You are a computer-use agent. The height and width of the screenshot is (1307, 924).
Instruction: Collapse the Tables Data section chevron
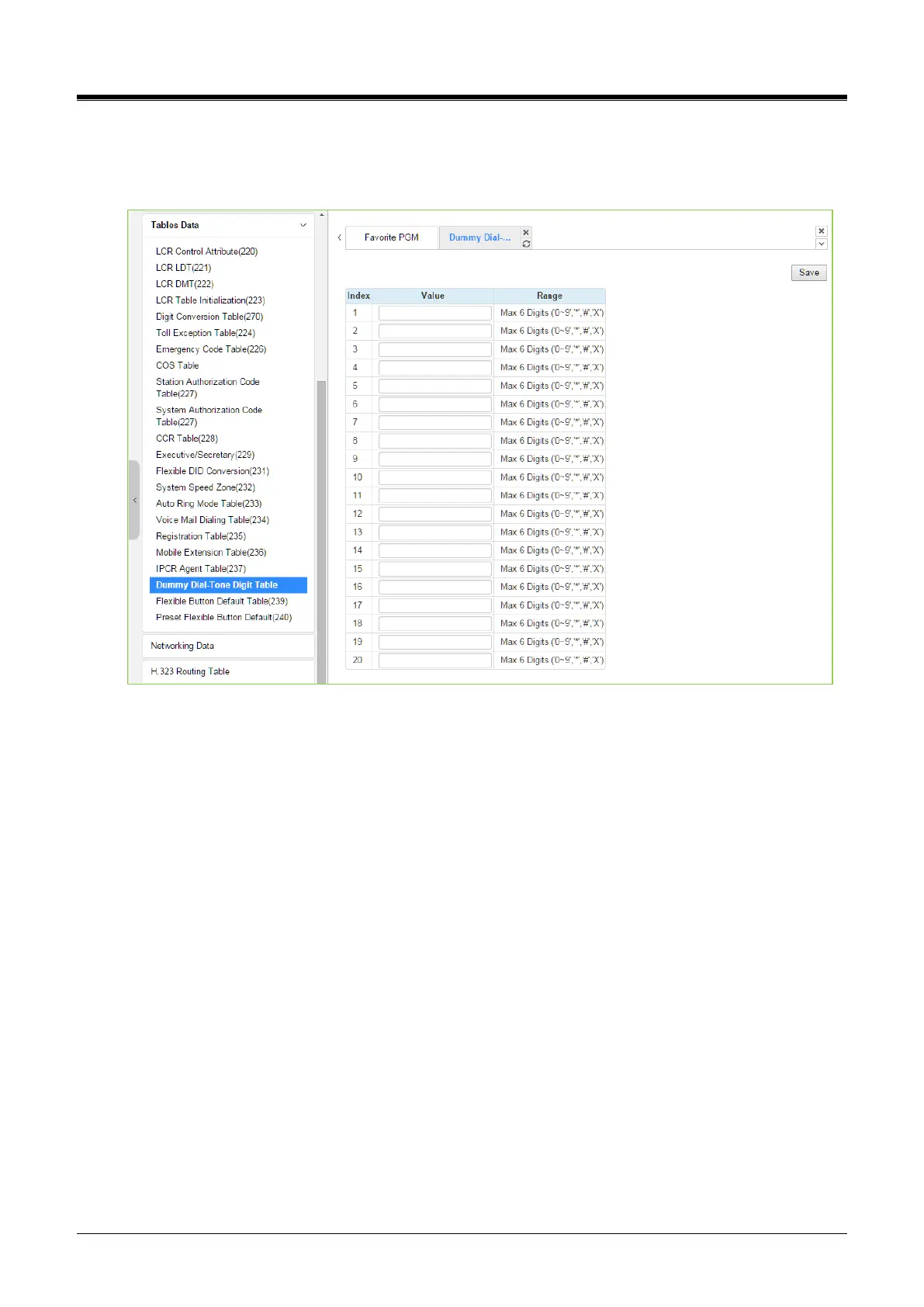click(x=303, y=225)
